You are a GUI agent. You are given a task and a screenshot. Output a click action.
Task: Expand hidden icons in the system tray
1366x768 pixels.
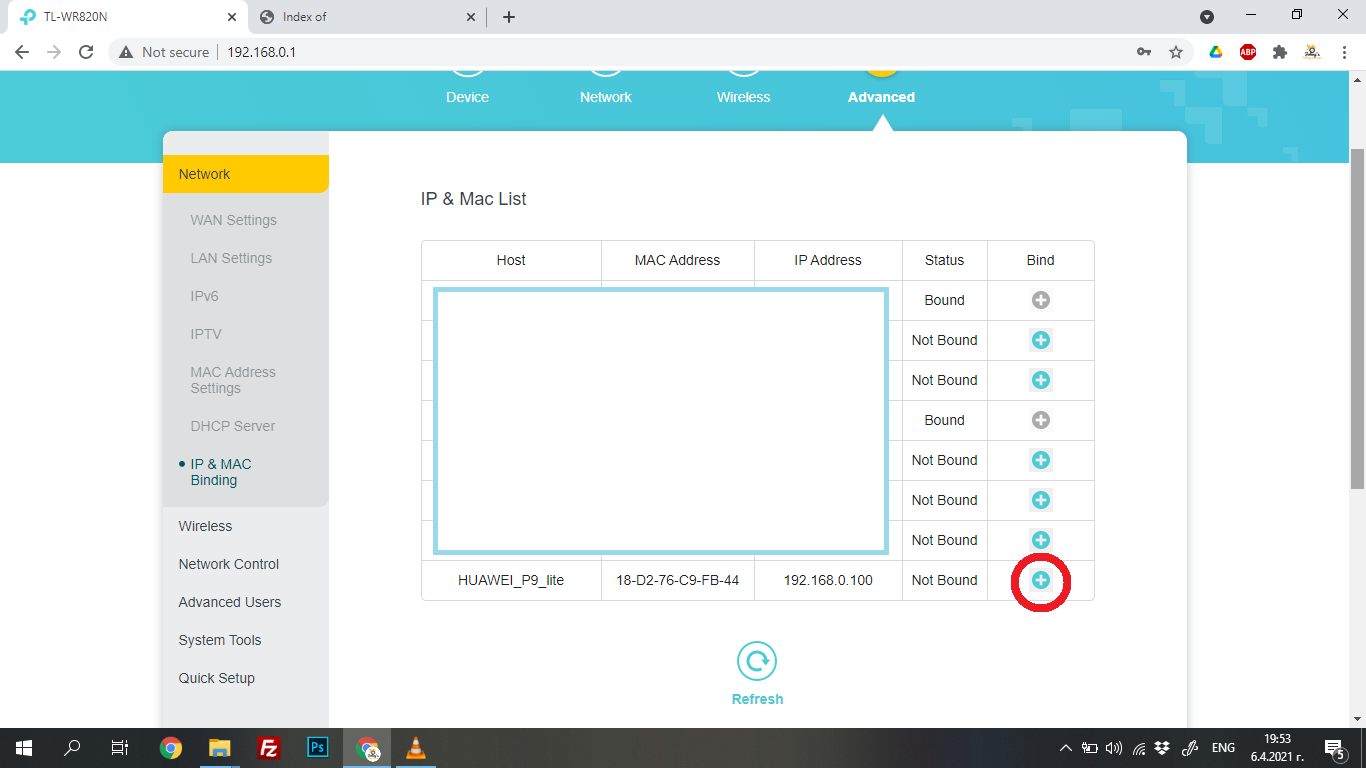[x=1065, y=747]
